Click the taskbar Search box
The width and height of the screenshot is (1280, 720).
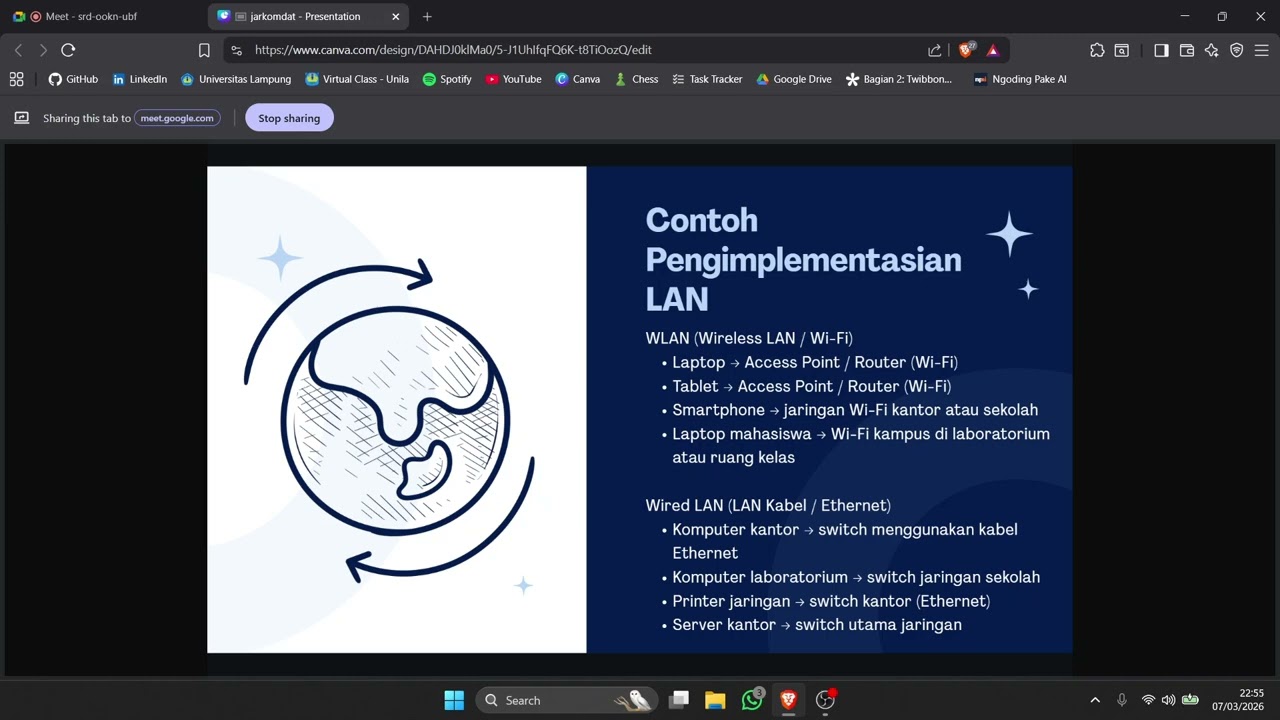click(x=566, y=700)
